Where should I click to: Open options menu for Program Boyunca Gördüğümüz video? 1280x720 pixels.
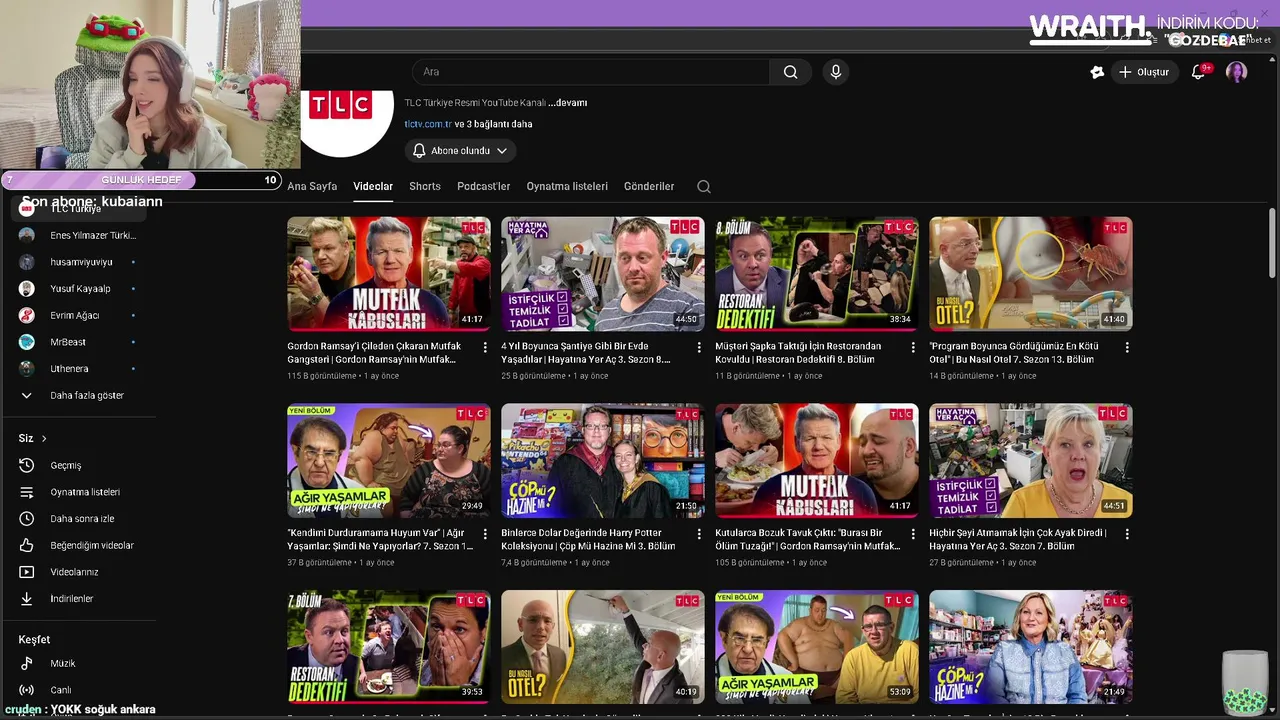[1127, 347]
